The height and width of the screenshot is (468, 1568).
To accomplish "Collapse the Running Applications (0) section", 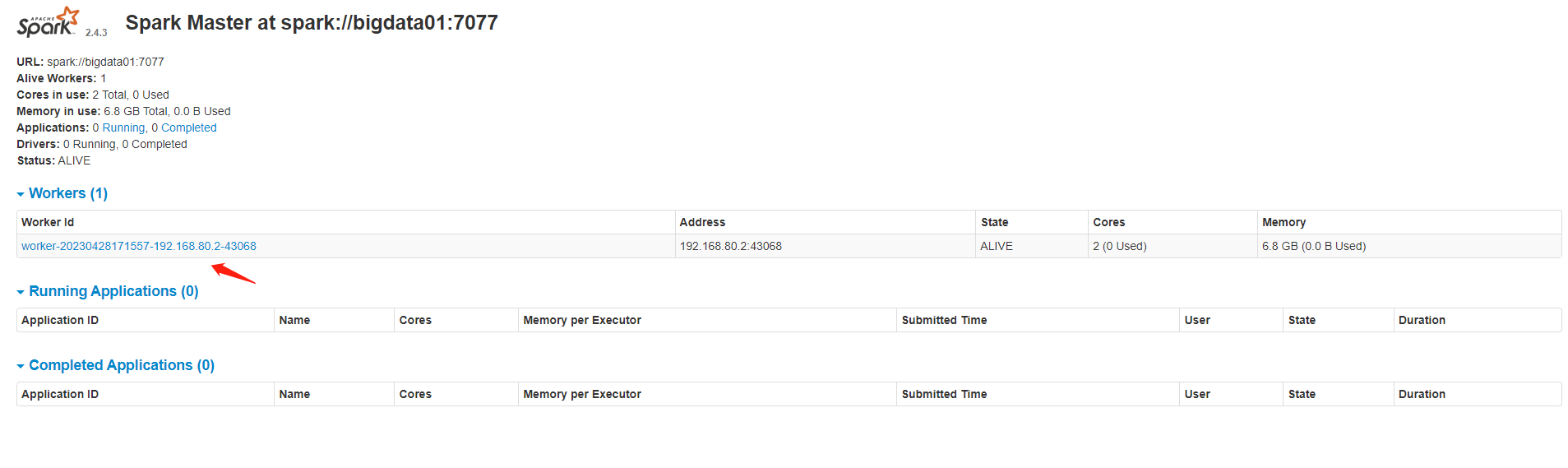I will [108, 291].
